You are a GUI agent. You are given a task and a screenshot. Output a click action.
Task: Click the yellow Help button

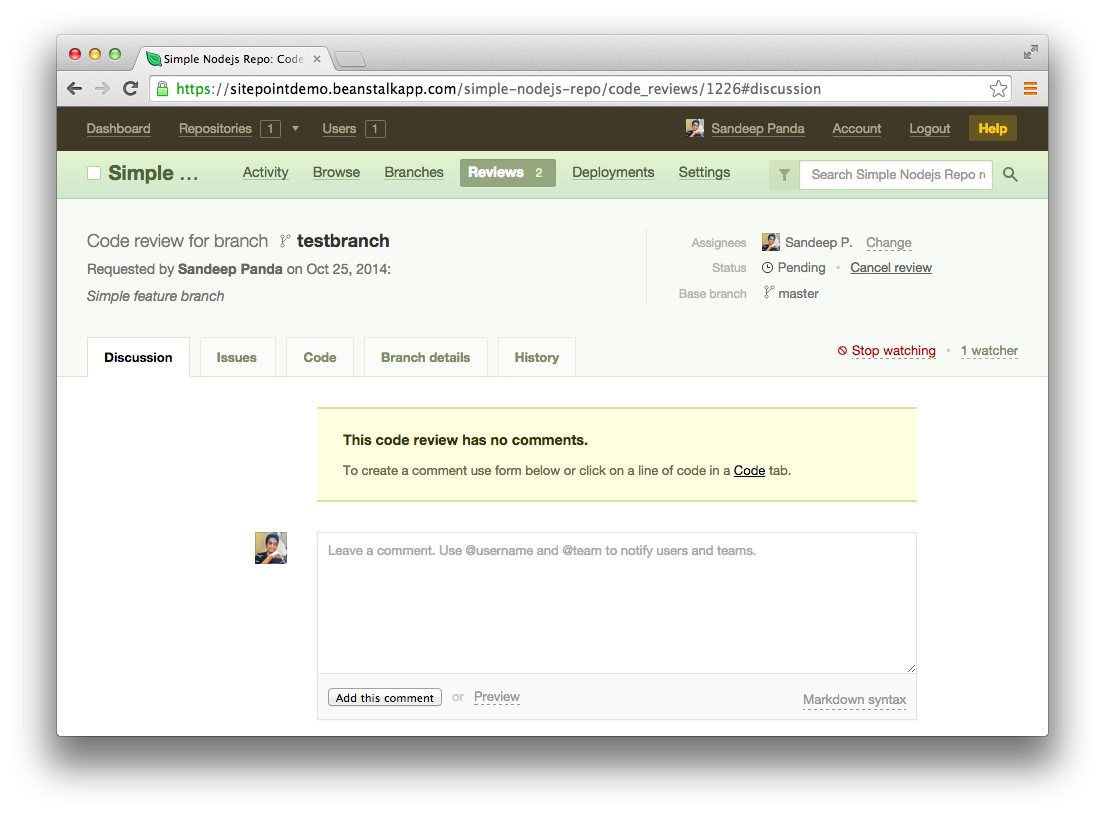[992, 128]
